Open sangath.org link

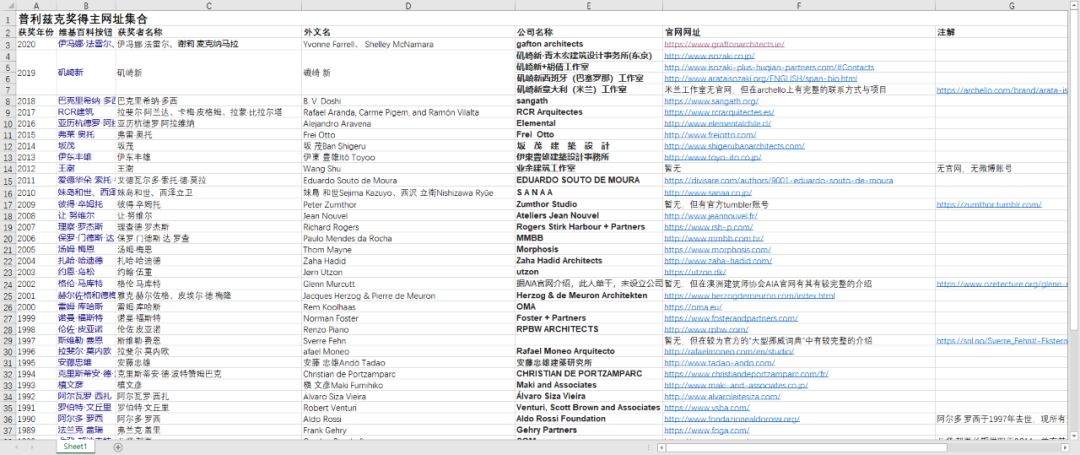[711, 101]
